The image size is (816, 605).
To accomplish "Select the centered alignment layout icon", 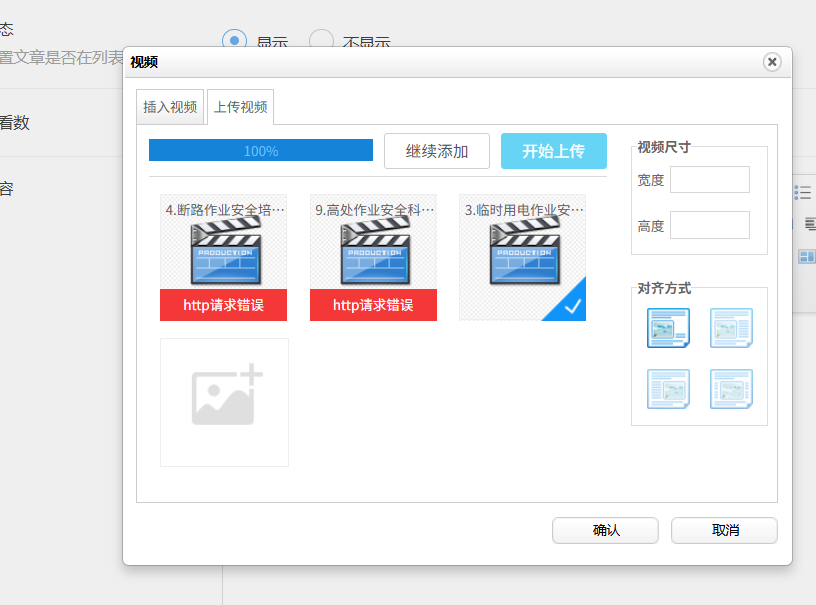I will click(x=731, y=389).
